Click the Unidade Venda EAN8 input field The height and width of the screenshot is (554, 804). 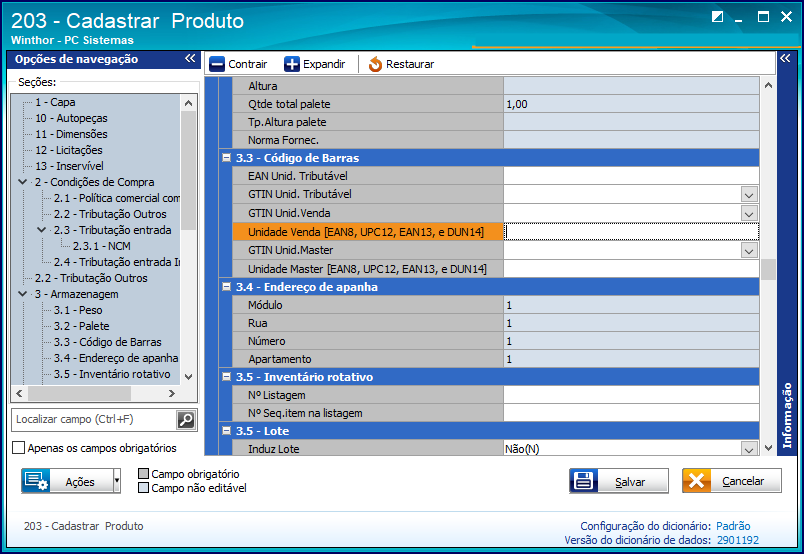coord(631,232)
